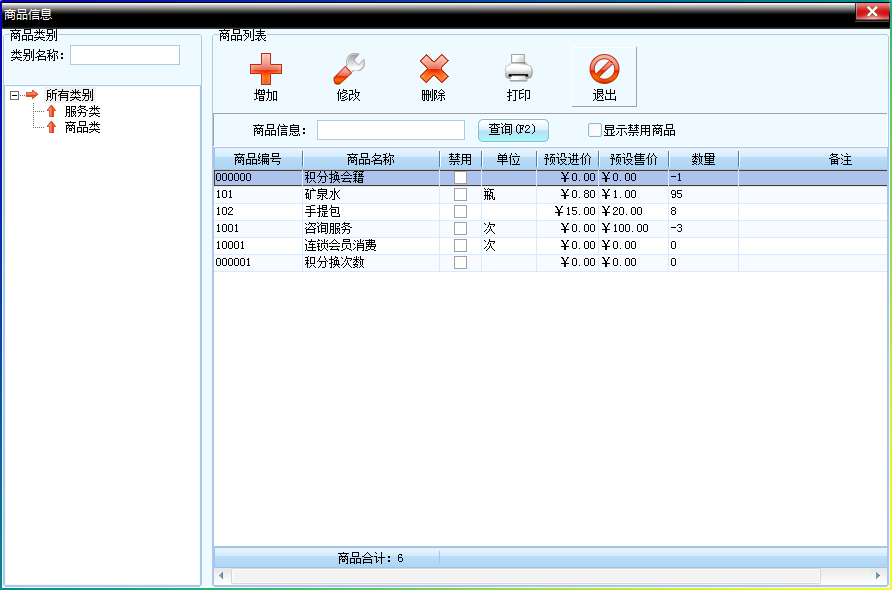This screenshot has height=590, width=892.
Task: Click the red plus Add (增加) icon
Action: [x=265, y=69]
